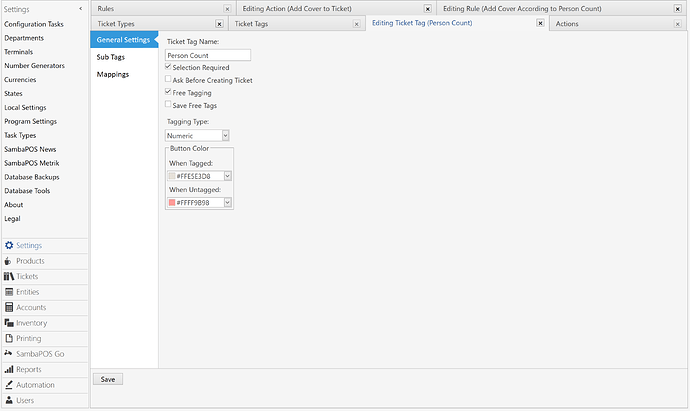Click the Automation pencil icon

coord(9,385)
